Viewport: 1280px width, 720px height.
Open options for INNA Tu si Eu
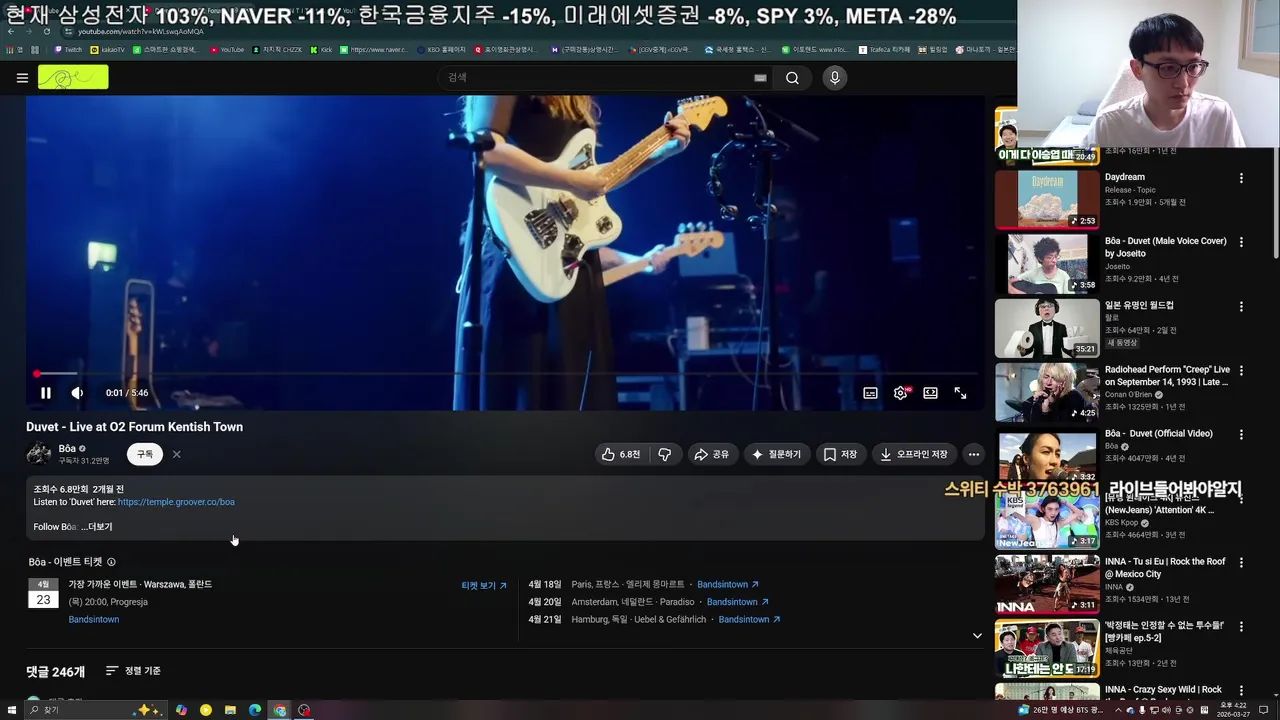1241,562
